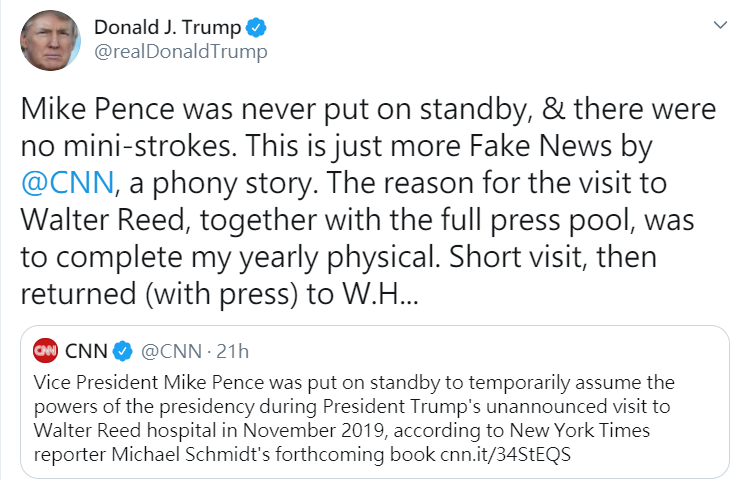
Task: Open Donald J. Trump's profile picture
Action: pyautogui.click(x=48, y=40)
